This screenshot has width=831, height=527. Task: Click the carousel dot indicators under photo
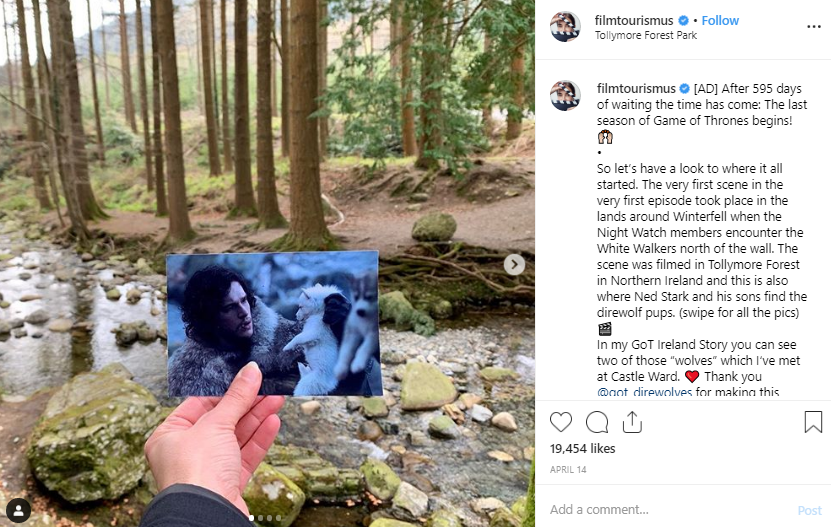[x=267, y=518]
